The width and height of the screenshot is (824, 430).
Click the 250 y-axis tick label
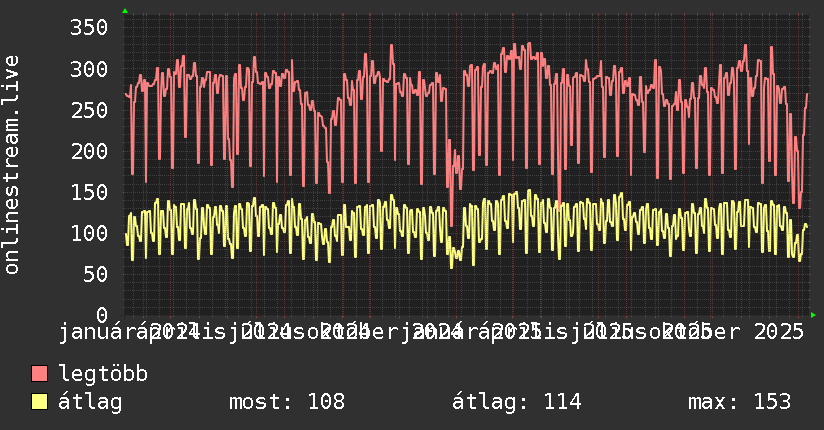coord(89,110)
